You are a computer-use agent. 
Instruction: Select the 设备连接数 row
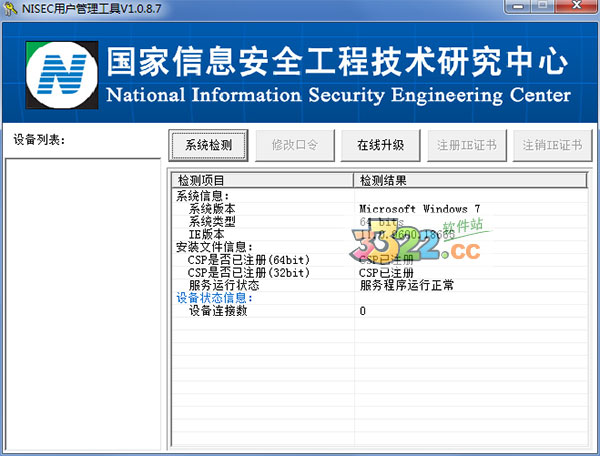tap(380, 311)
